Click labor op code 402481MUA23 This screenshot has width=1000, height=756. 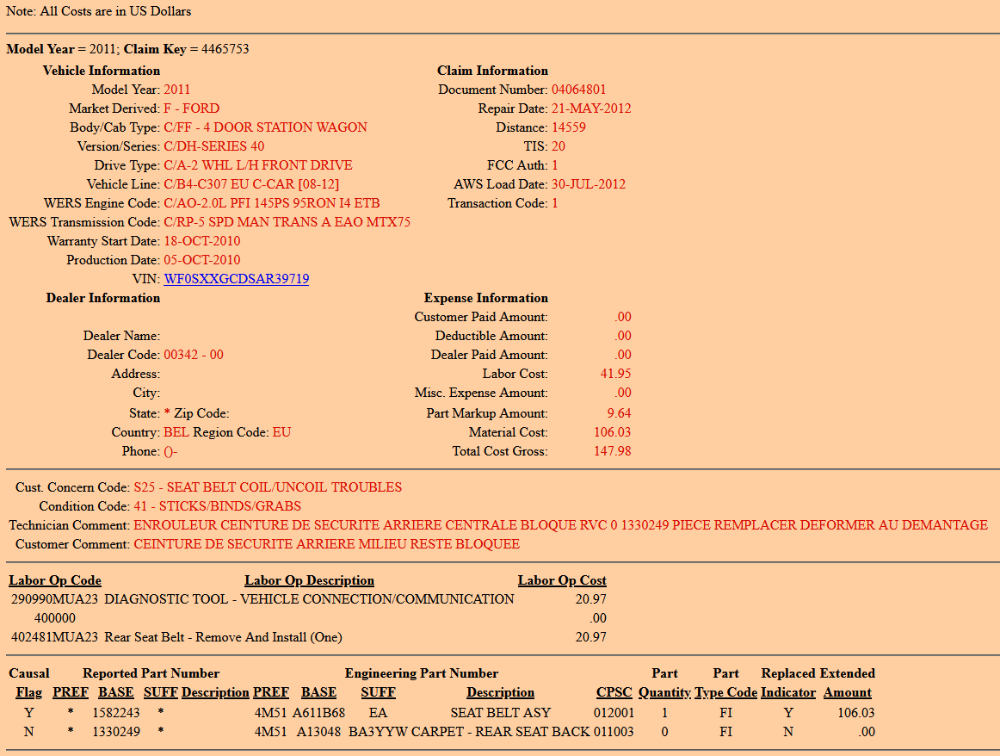pos(55,637)
